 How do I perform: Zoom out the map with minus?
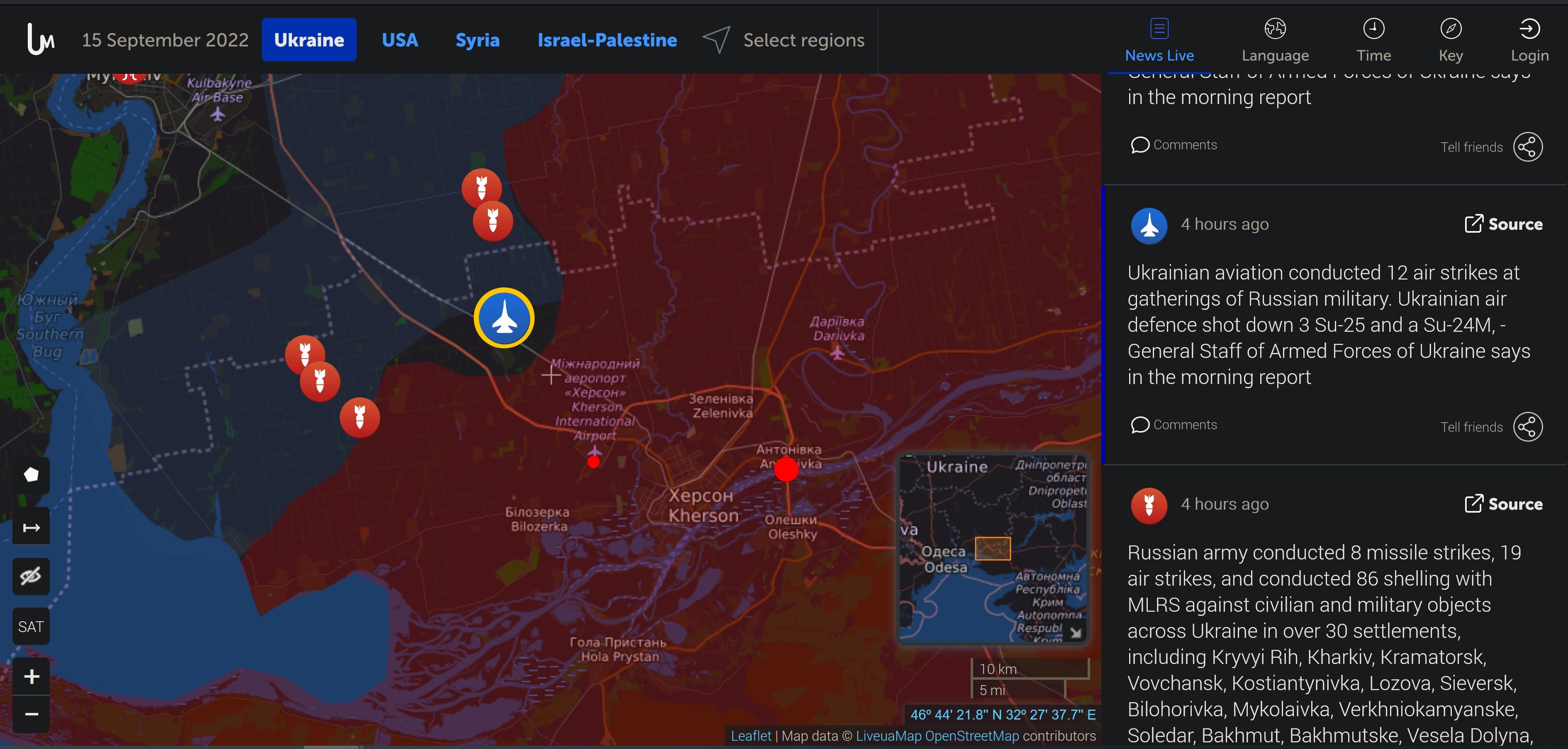click(x=31, y=714)
